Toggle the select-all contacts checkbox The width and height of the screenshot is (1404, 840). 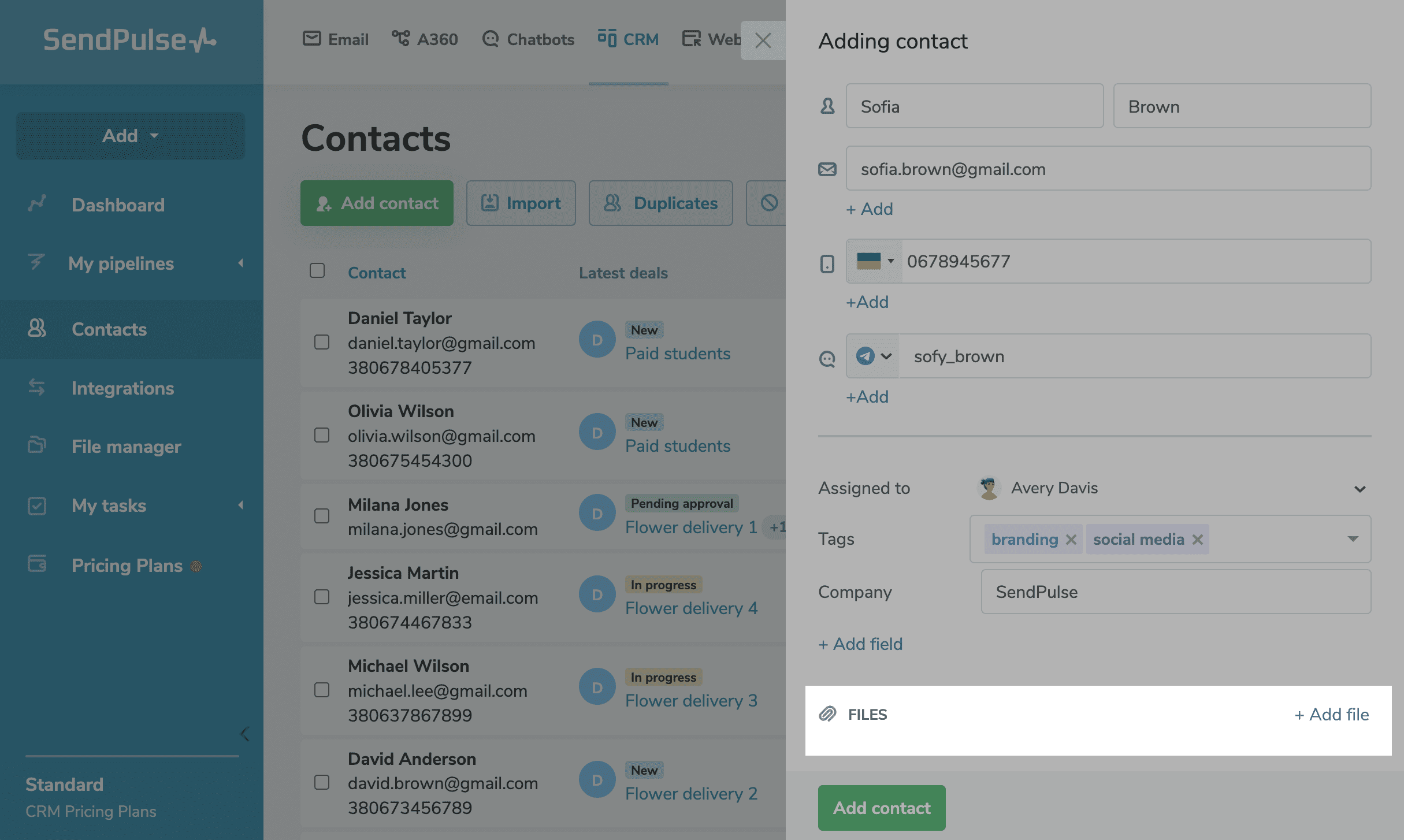(317, 270)
